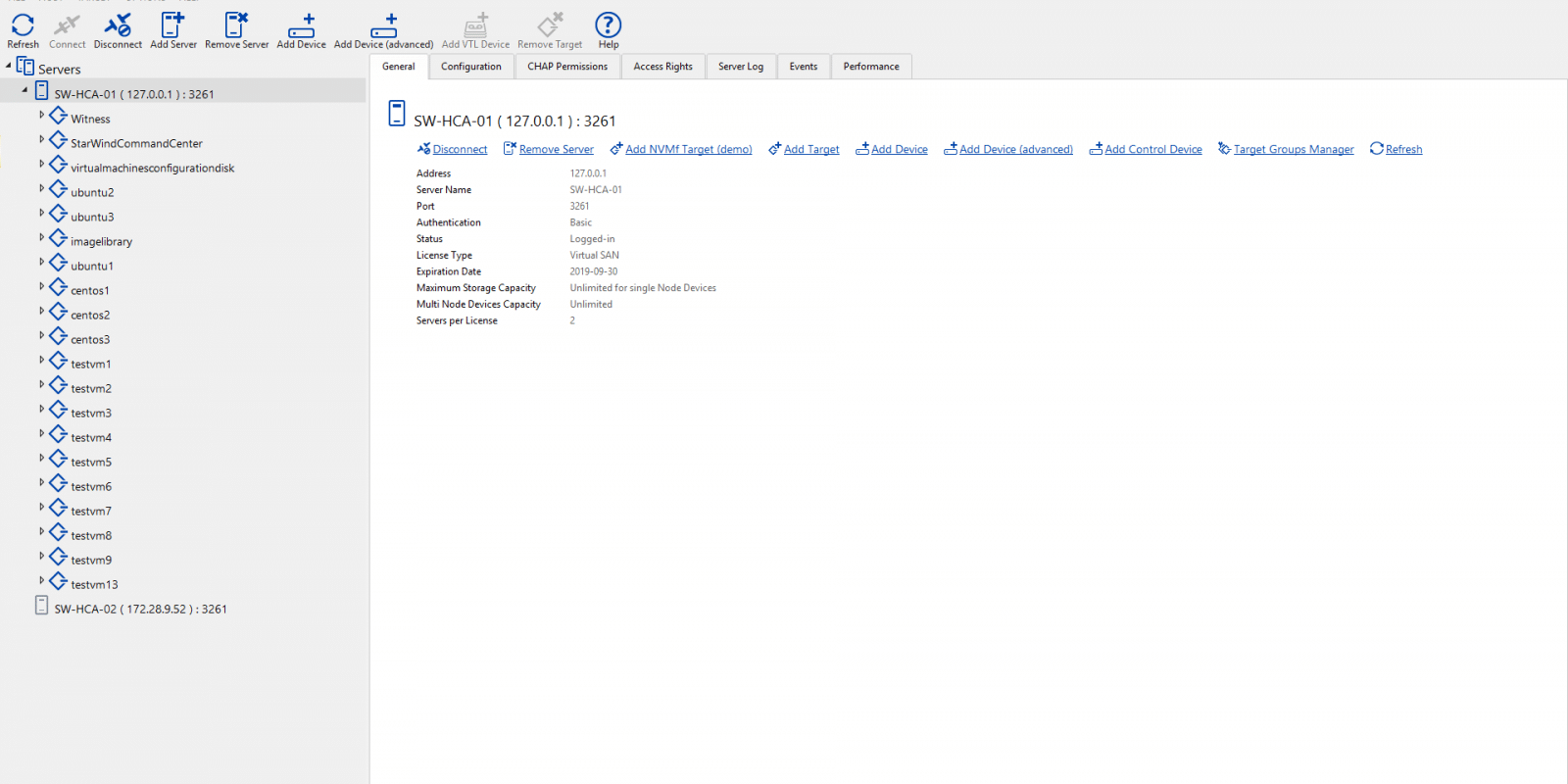Click the Refresh toolbar icon
1568x784 pixels.
23,24
